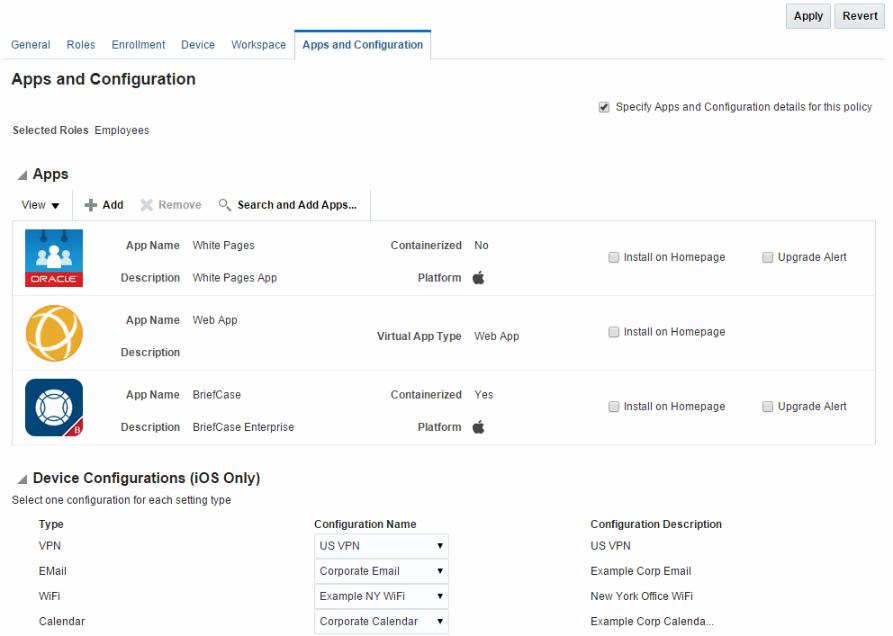Click the X icon on the Remove button
Image resolution: width=893 pixels, height=636 pixels.
pyautogui.click(x=146, y=205)
